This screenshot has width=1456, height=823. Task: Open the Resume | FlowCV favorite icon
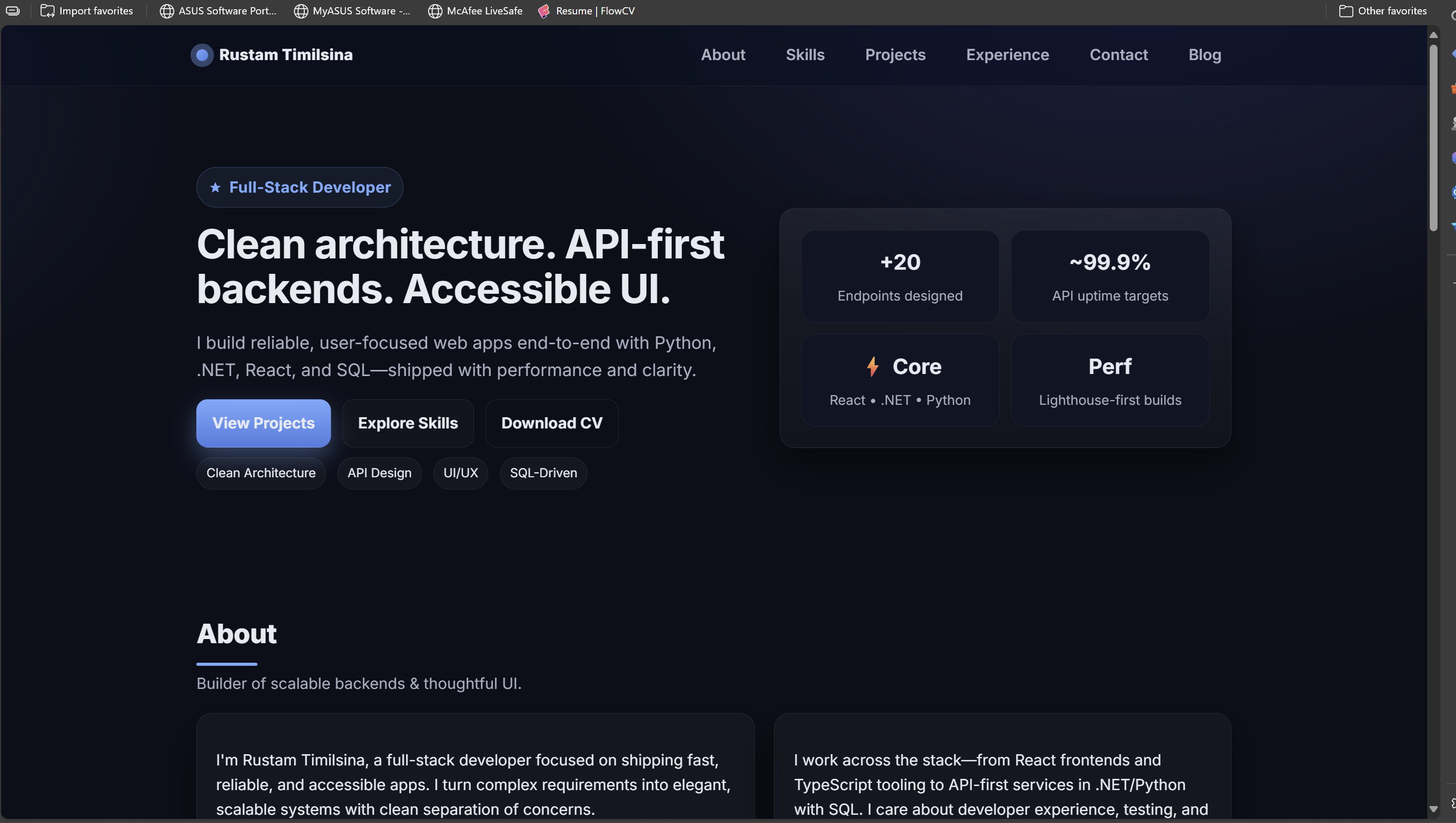click(x=544, y=11)
